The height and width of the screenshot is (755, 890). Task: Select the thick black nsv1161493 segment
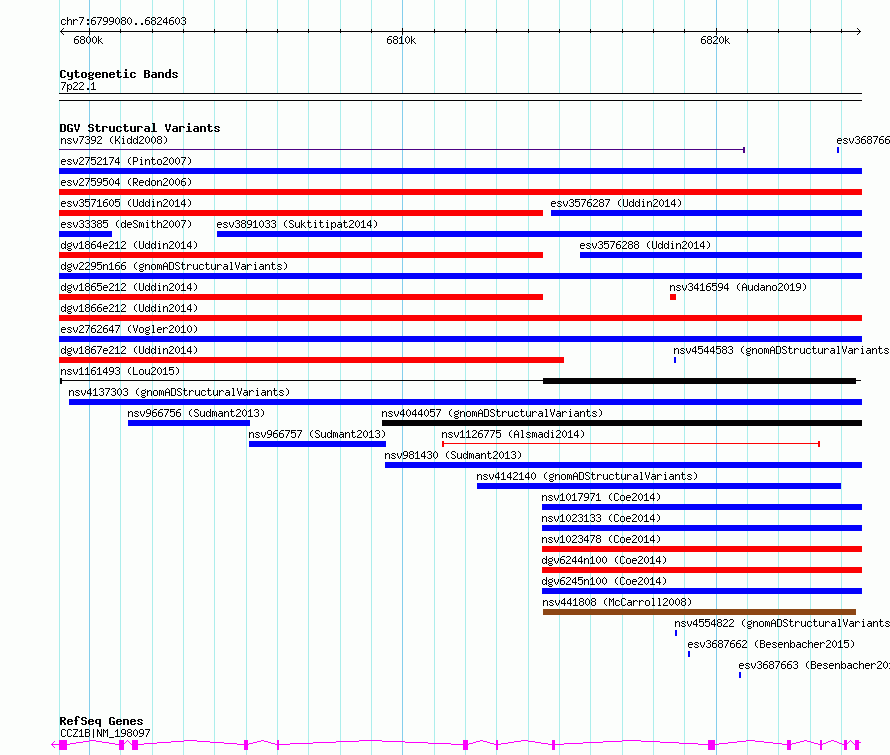pos(699,381)
